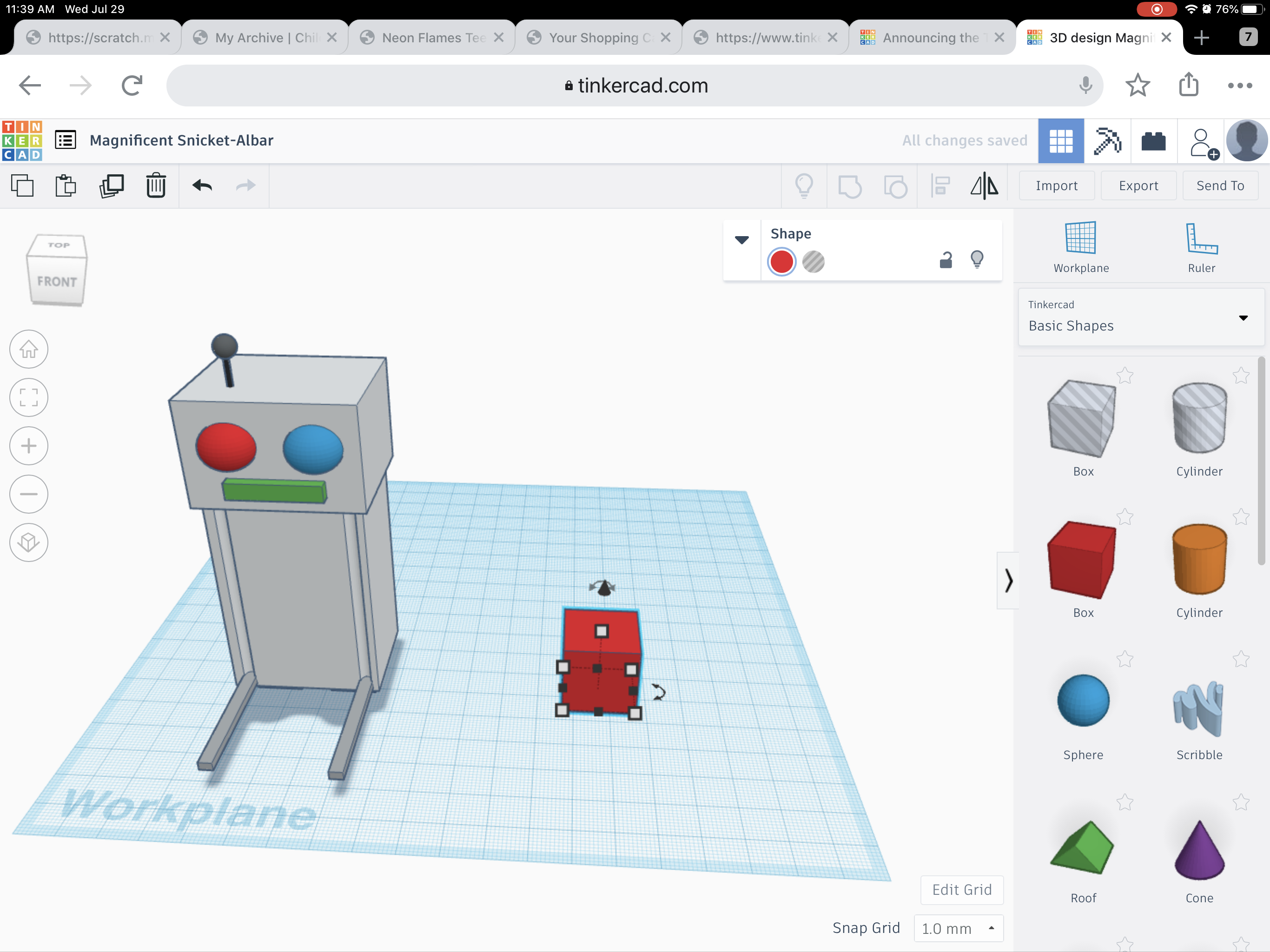Click the Import button
The image size is (1270, 952).
tap(1057, 185)
